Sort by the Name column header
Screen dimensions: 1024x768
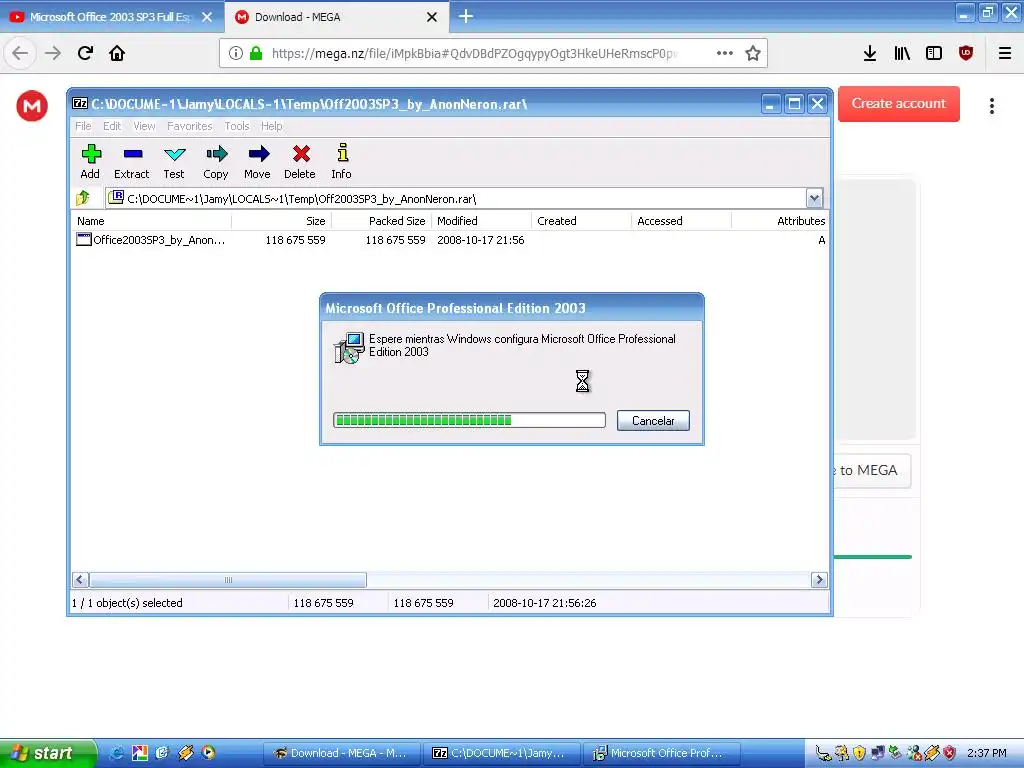152,221
